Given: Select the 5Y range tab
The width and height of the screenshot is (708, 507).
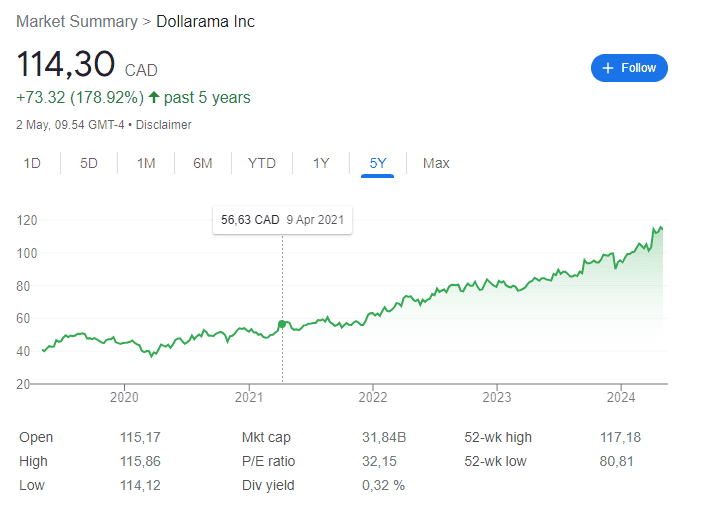Looking at the screenshot, I should click(x=378, y=163).
